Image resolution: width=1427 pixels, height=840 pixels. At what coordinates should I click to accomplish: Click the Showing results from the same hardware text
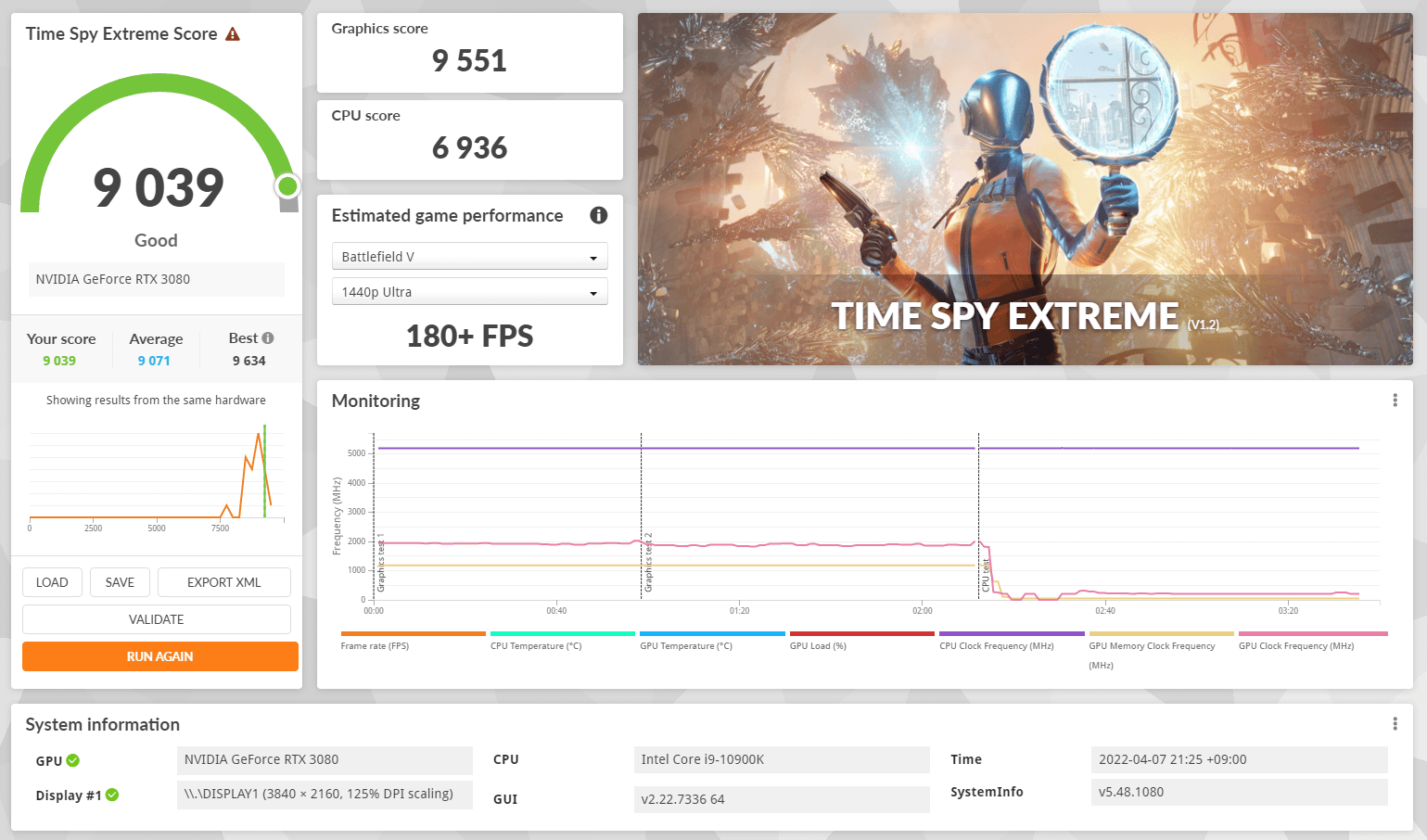coord(156,401)
